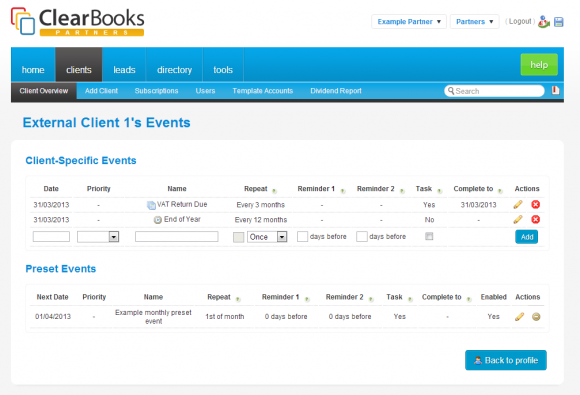Click the magnifier icon in search box

(451, 91)
